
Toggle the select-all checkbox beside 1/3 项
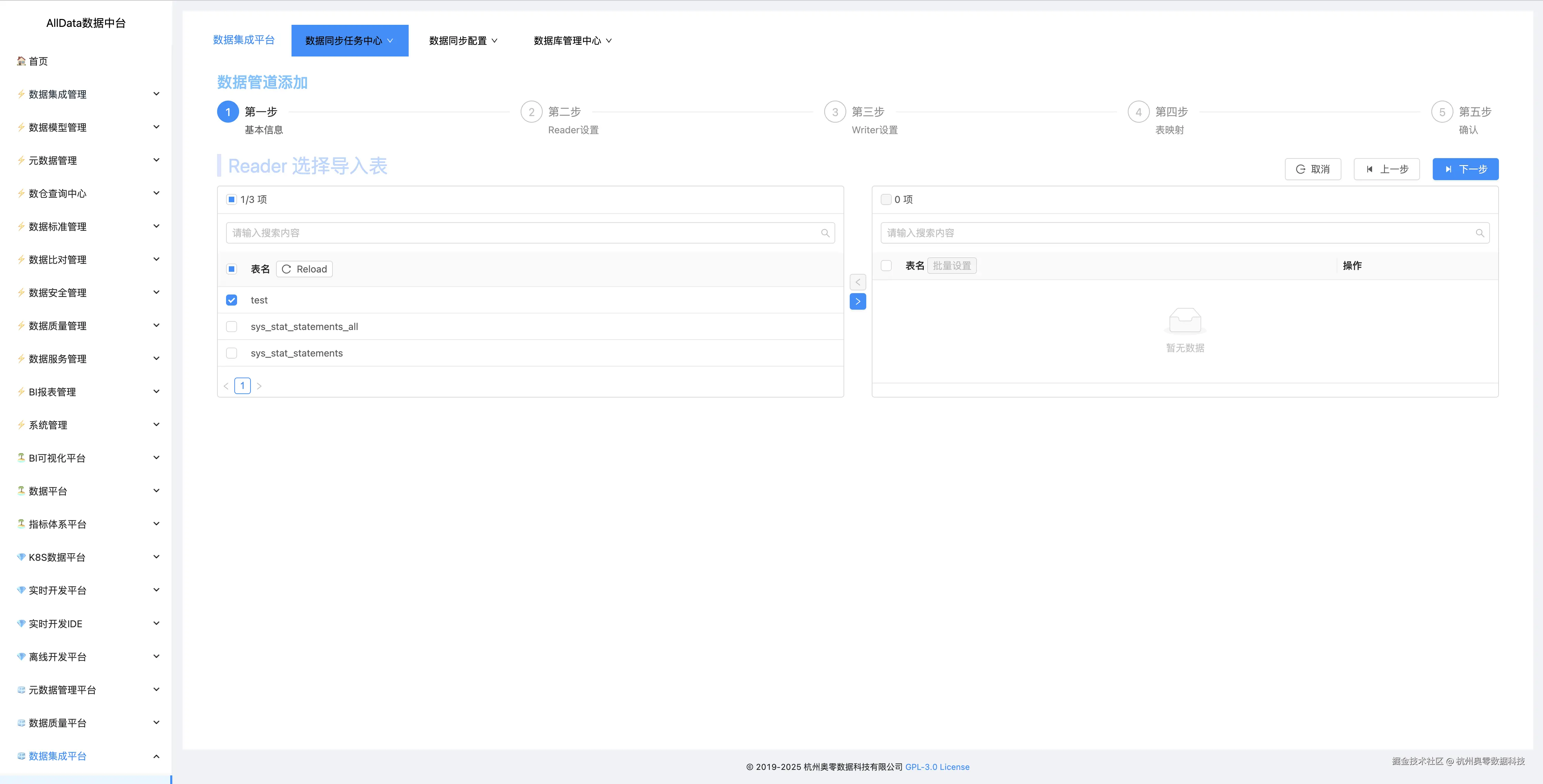(x=232, y=199)
